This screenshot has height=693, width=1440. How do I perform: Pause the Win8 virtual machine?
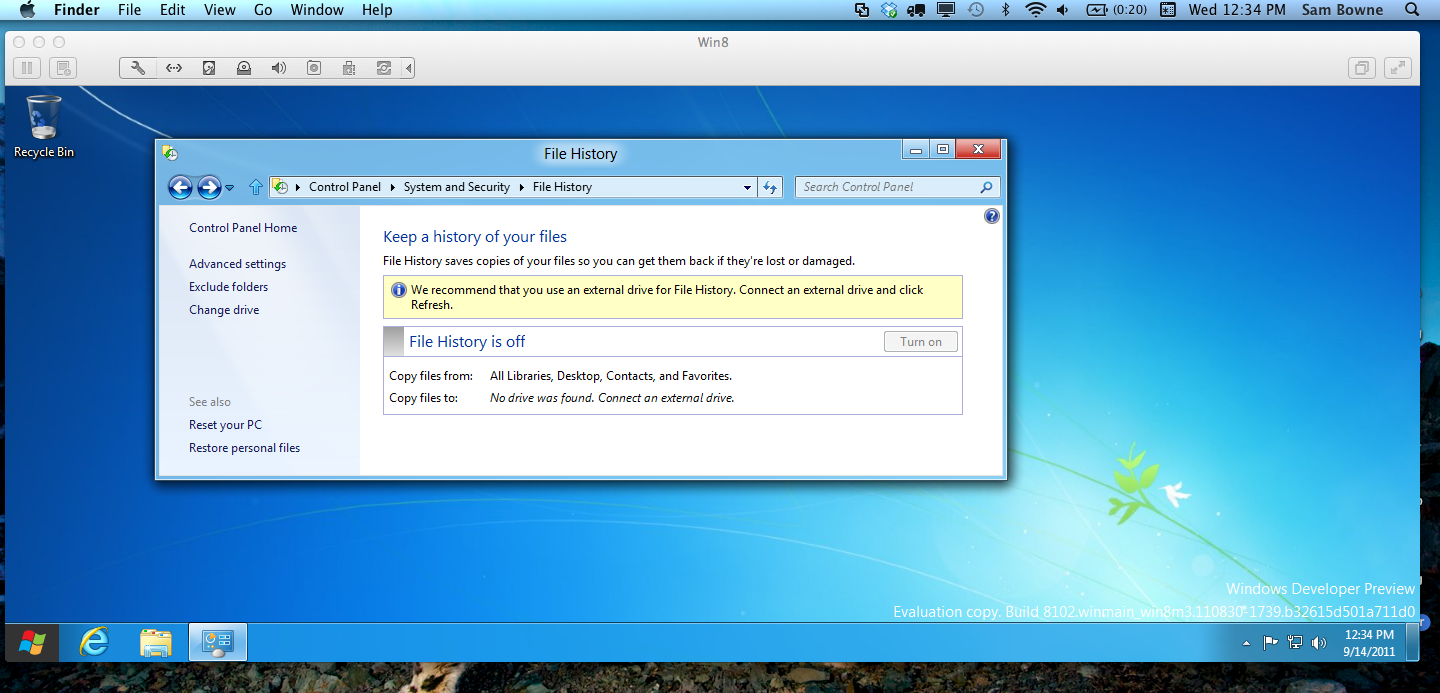click(x=27, y=68)
